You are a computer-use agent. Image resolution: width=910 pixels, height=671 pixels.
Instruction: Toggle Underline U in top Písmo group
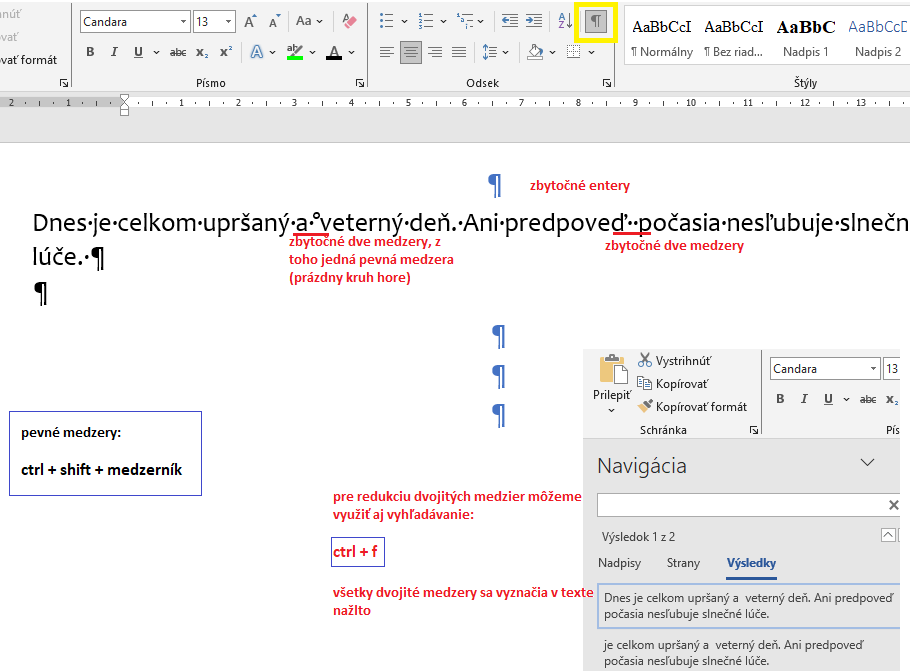[138, 52]
